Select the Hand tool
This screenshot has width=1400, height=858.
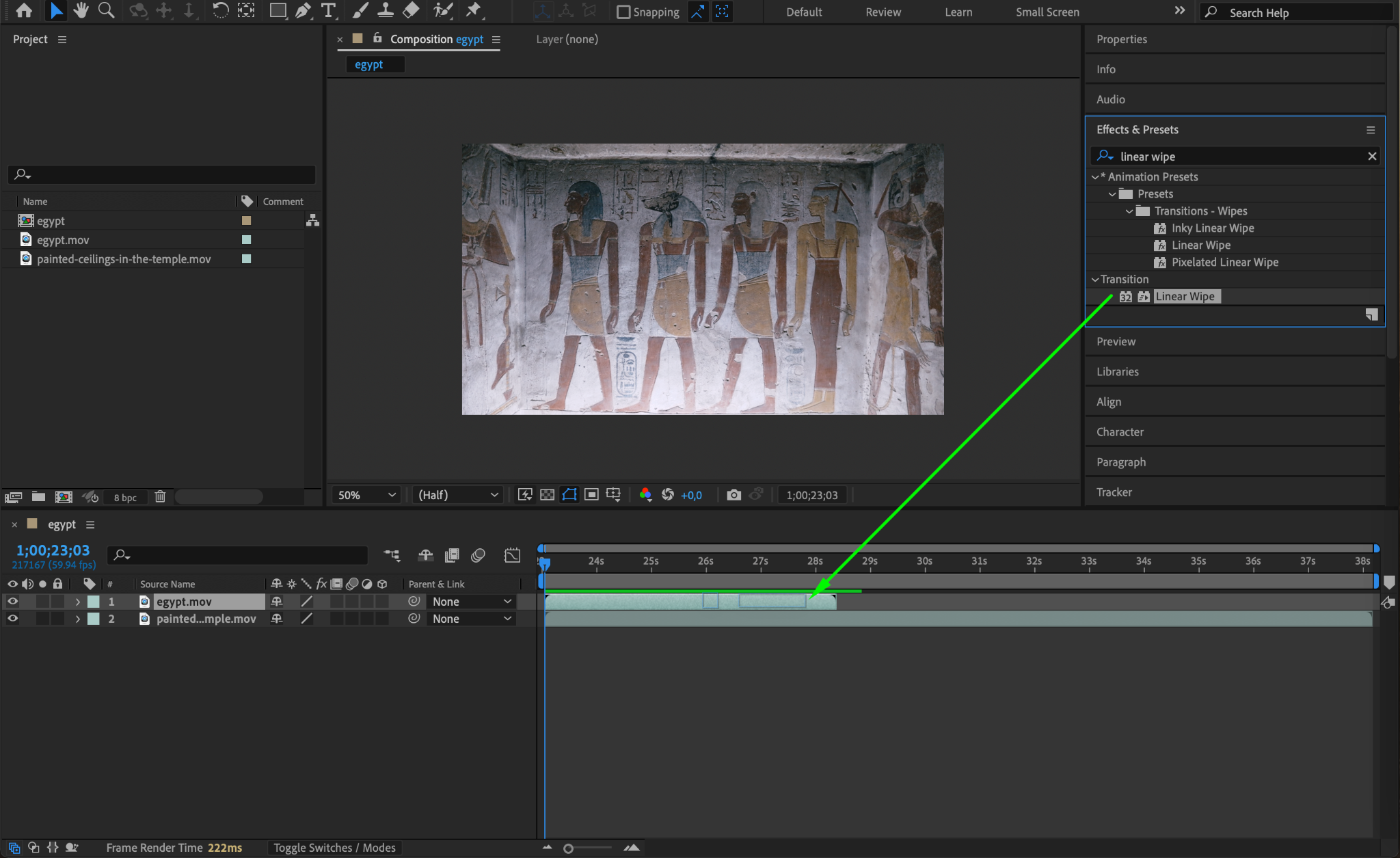(81, 10)
